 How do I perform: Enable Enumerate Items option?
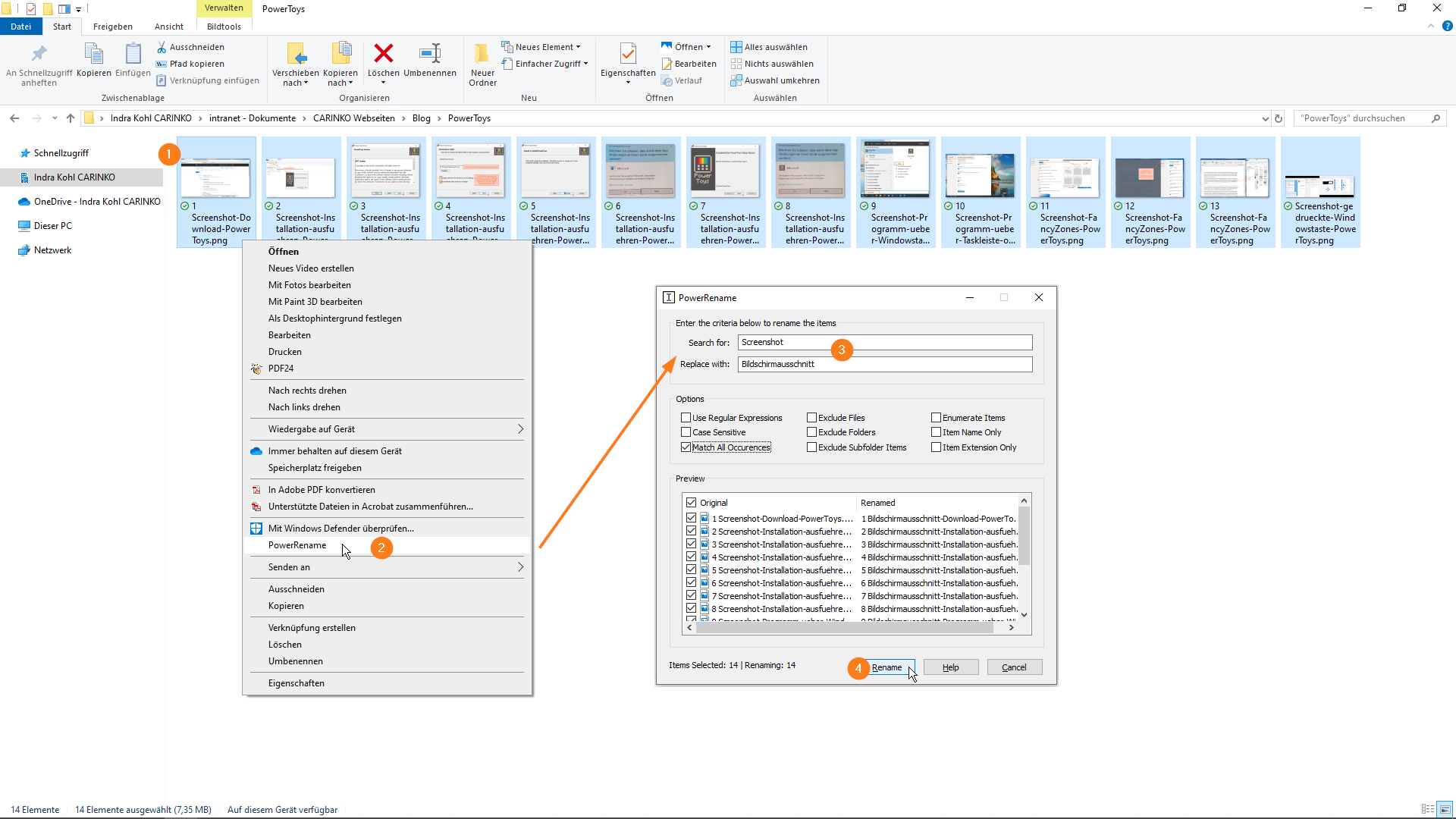pos(936,418)
